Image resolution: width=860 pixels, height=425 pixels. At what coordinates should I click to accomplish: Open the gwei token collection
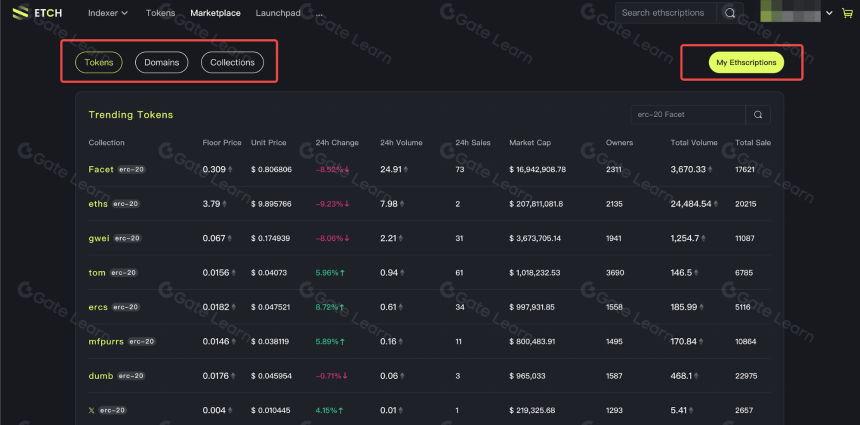point(99,238)
